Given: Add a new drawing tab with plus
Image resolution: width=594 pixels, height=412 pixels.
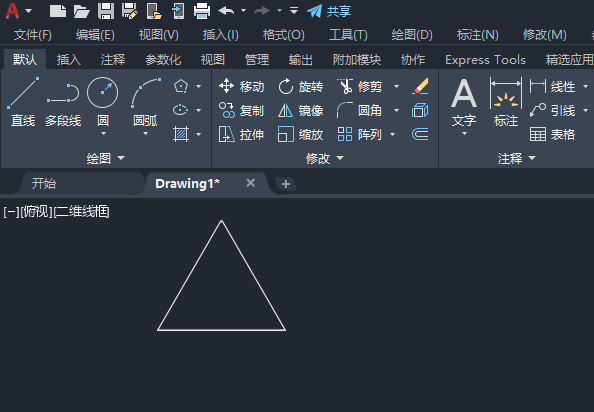Looking at the screenshot, I should [286, 184].
